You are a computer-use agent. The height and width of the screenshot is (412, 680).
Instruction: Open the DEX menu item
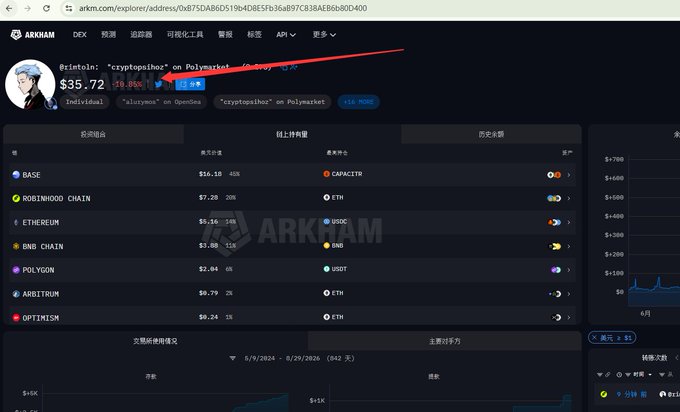coord(80,35)
